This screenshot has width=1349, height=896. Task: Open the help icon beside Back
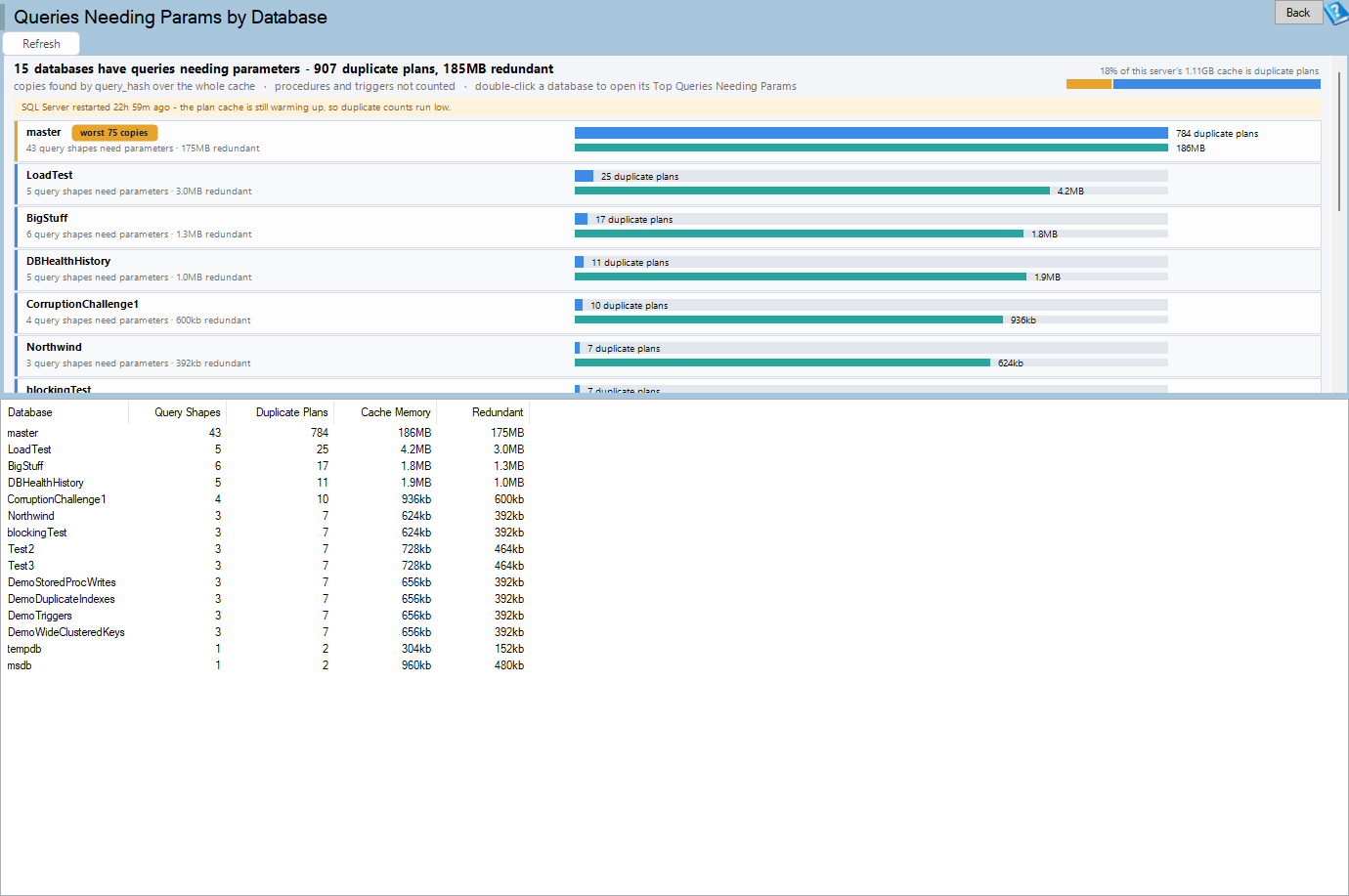1336,13
